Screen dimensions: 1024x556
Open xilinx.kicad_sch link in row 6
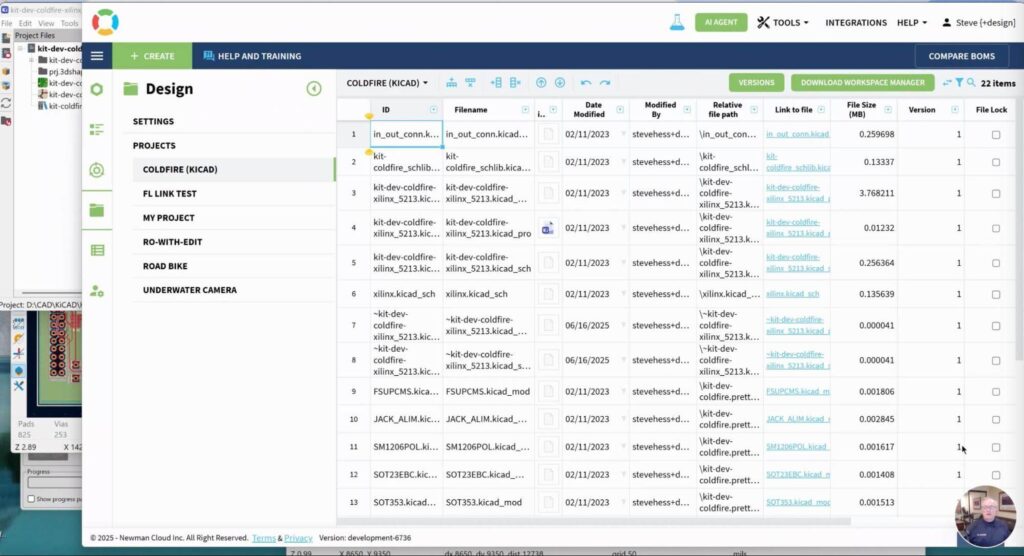[793, 294]
